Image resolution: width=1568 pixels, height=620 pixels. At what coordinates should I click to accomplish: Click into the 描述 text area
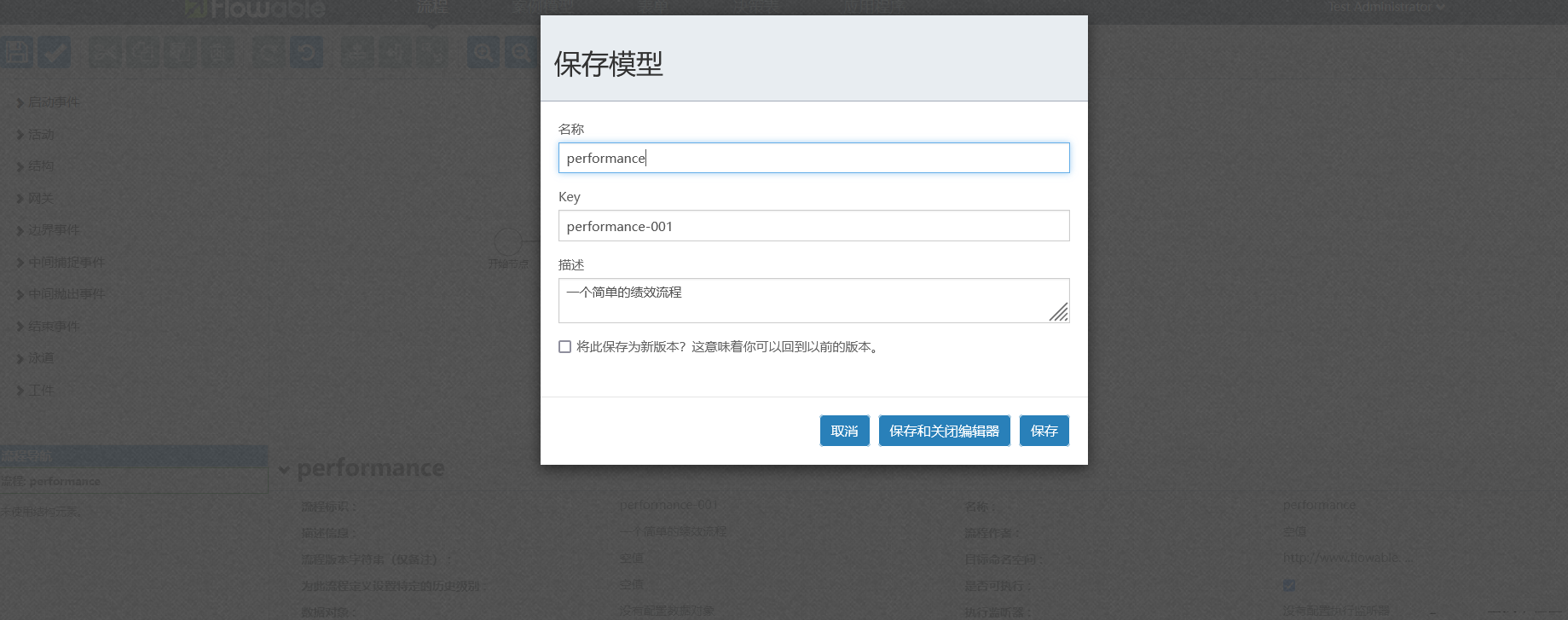[x=814, y=300]
